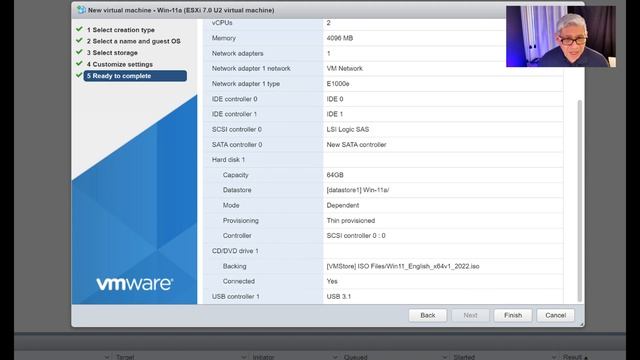640x360 pixels.
Task: Select the Provisioning label
Action: coord(240,220)
